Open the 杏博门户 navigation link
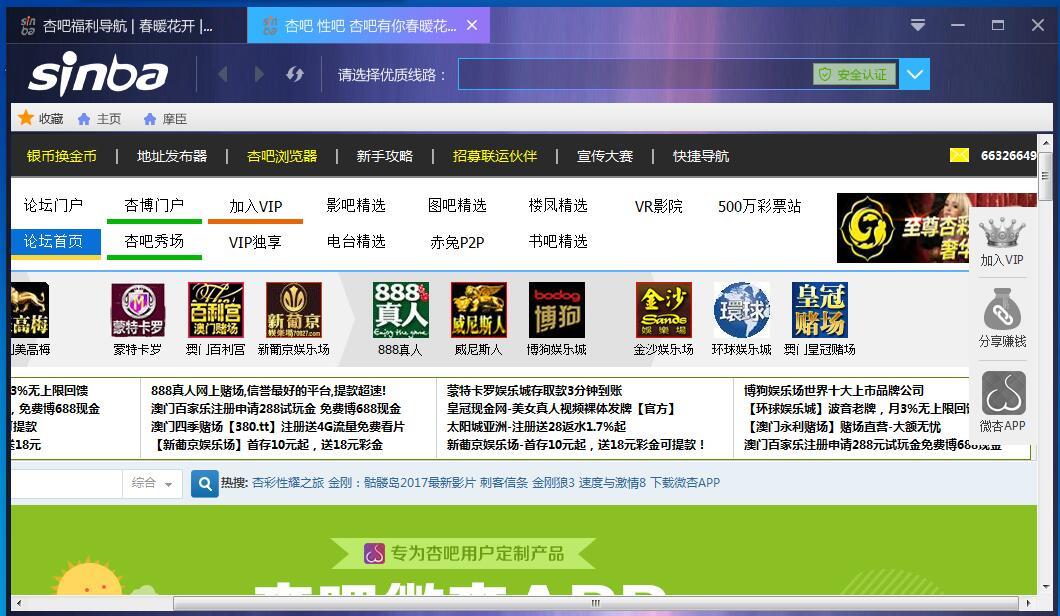Viewport: 1060px width, 616px height. [x=154, y=205]
